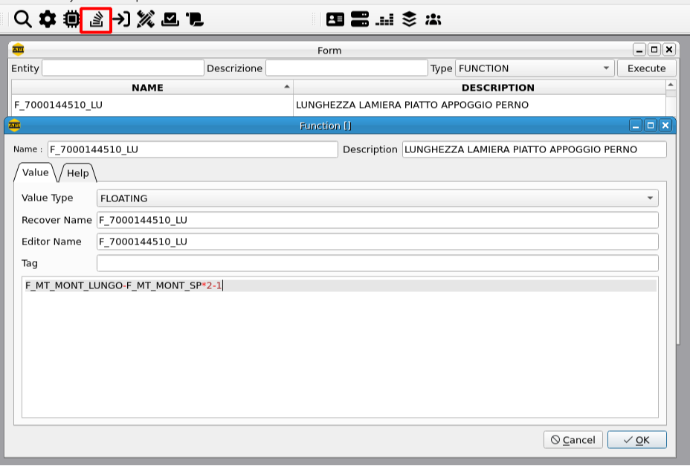The width and height of the screenshot is (690, 466).
Task: Click the bar chart icon
Action: click(x=385, y=19)
